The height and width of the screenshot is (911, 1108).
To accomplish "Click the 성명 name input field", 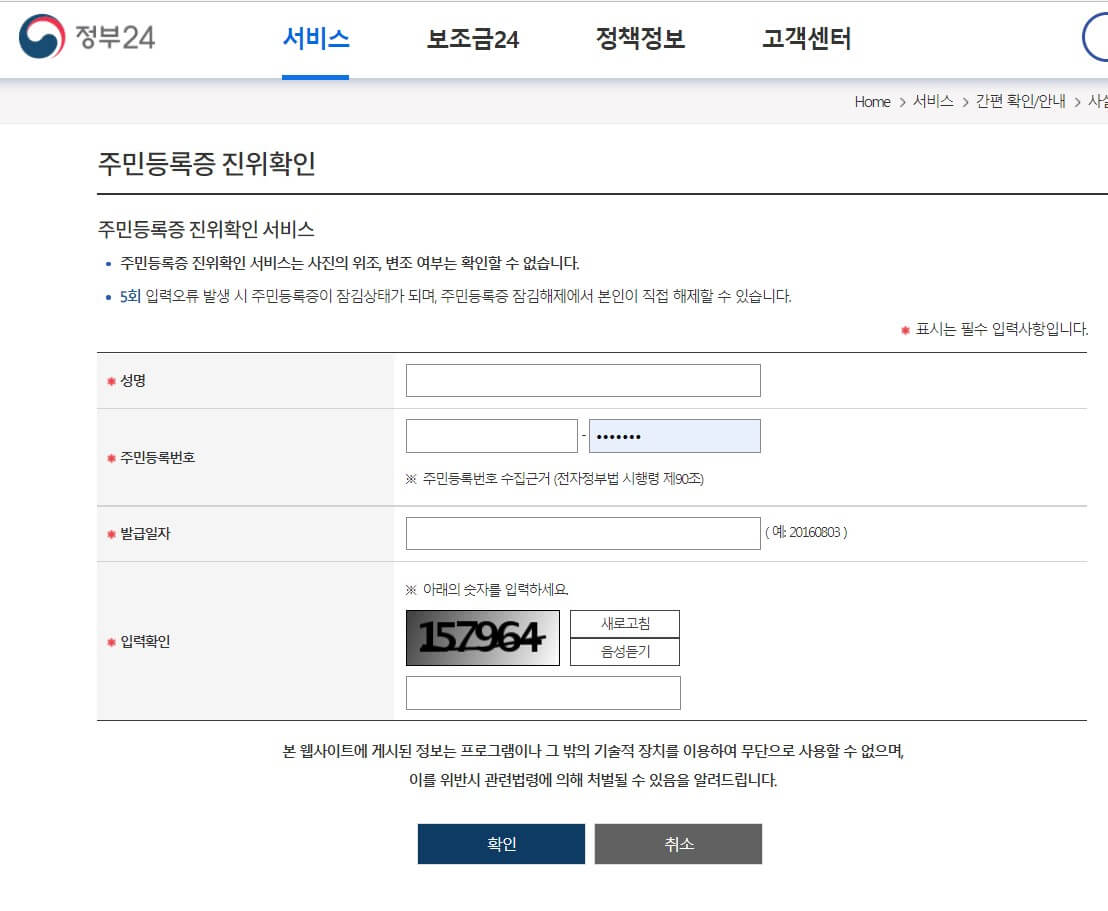I will 582,380.
